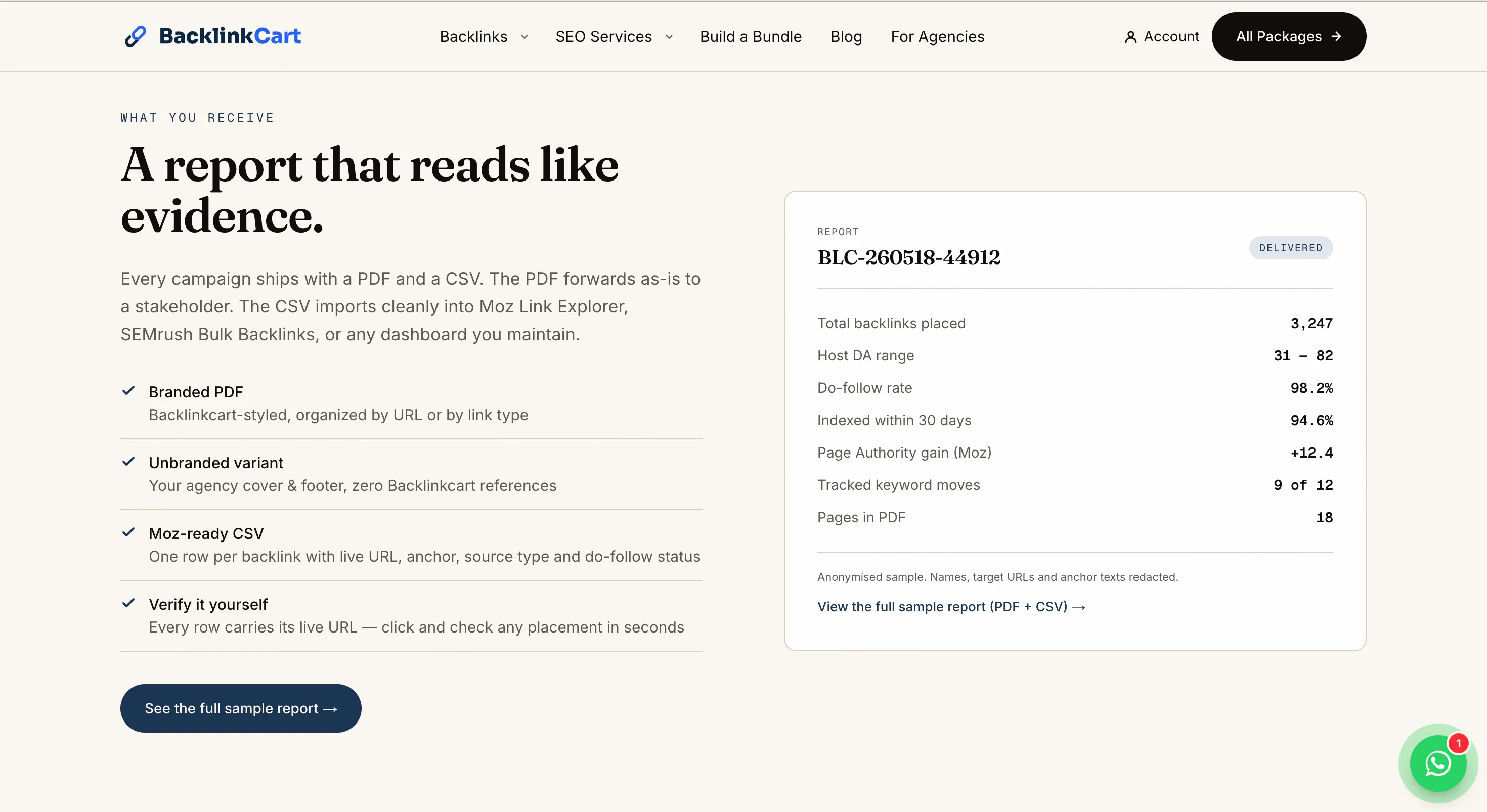Image resolution: width=1487 pixels, height=812 pixels.
Task: Click the Your agency cover & footer description
Action: (x=352, y=486)
